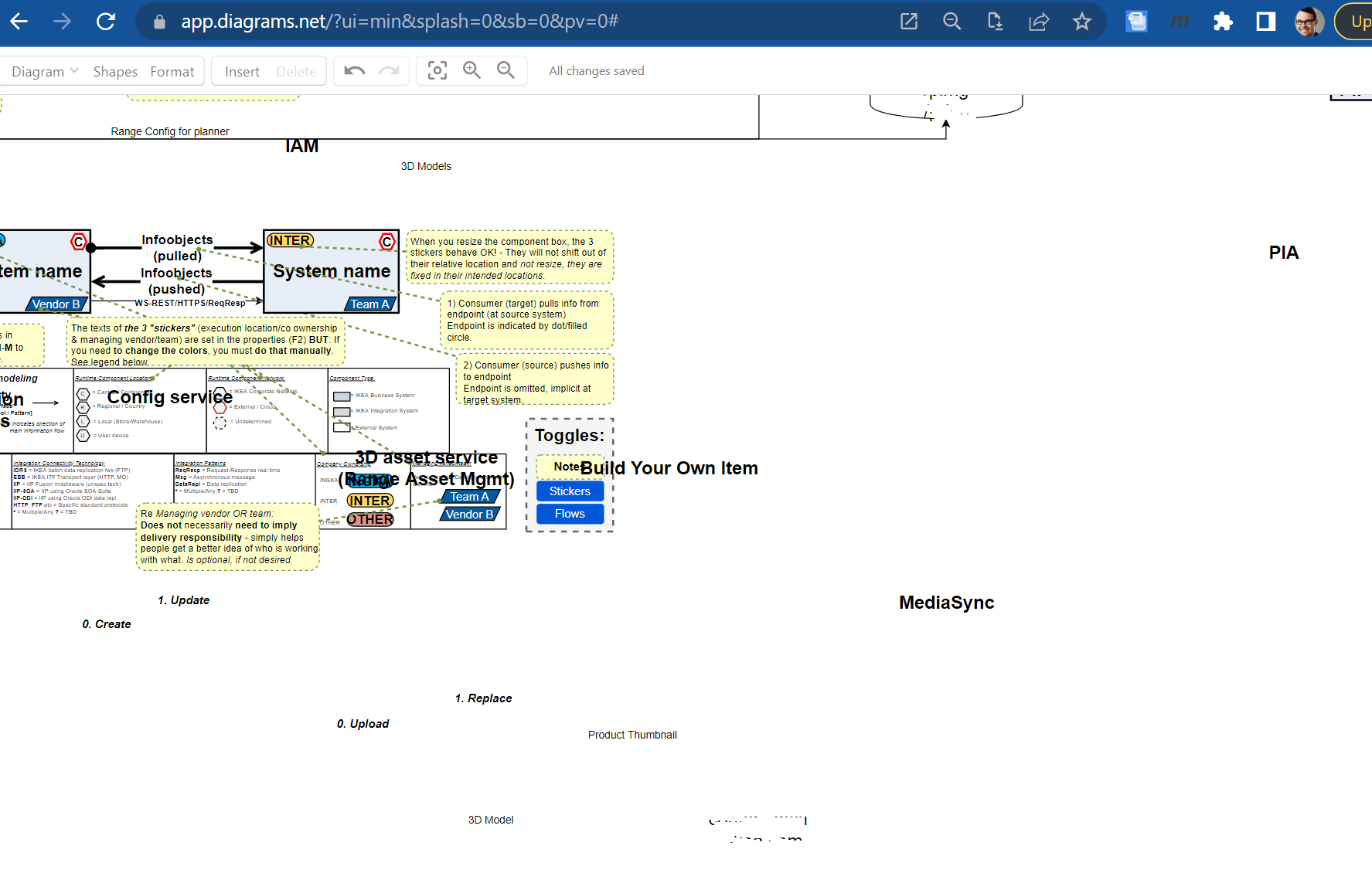The image size is (1372, 890).
Task: Select '1. Replace' label
Action: (483, 698)
